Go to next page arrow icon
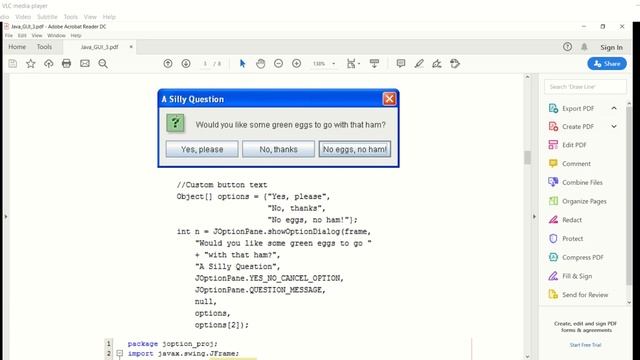The image size is (640, 360). (186, 64)
